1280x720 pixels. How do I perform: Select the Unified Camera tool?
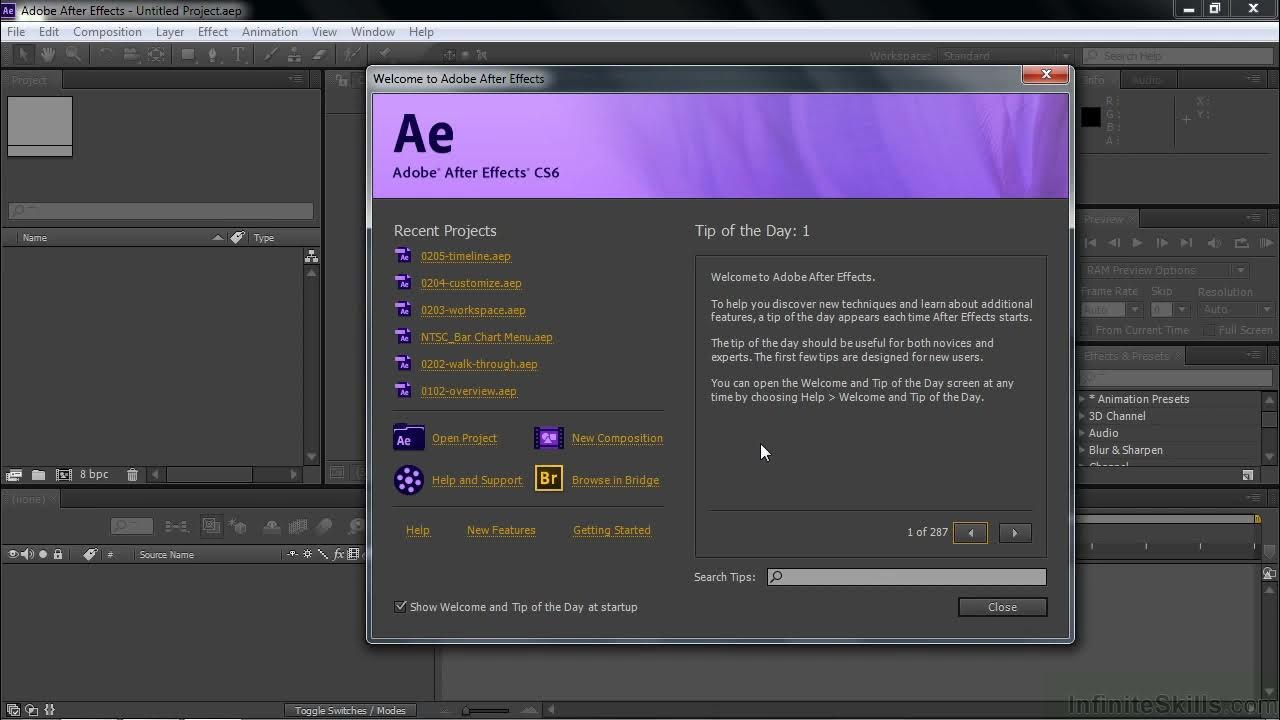(x=131, y=54)
